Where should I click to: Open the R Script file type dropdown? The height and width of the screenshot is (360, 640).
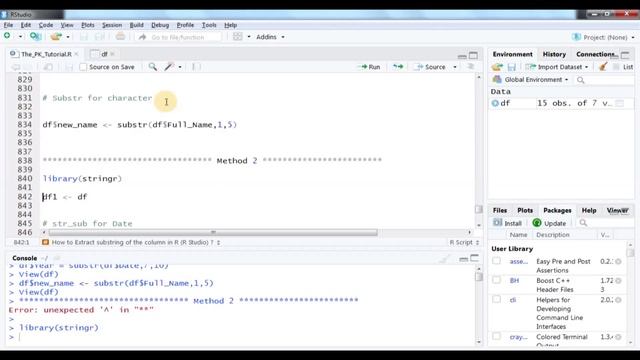click(x=464, y=242)
